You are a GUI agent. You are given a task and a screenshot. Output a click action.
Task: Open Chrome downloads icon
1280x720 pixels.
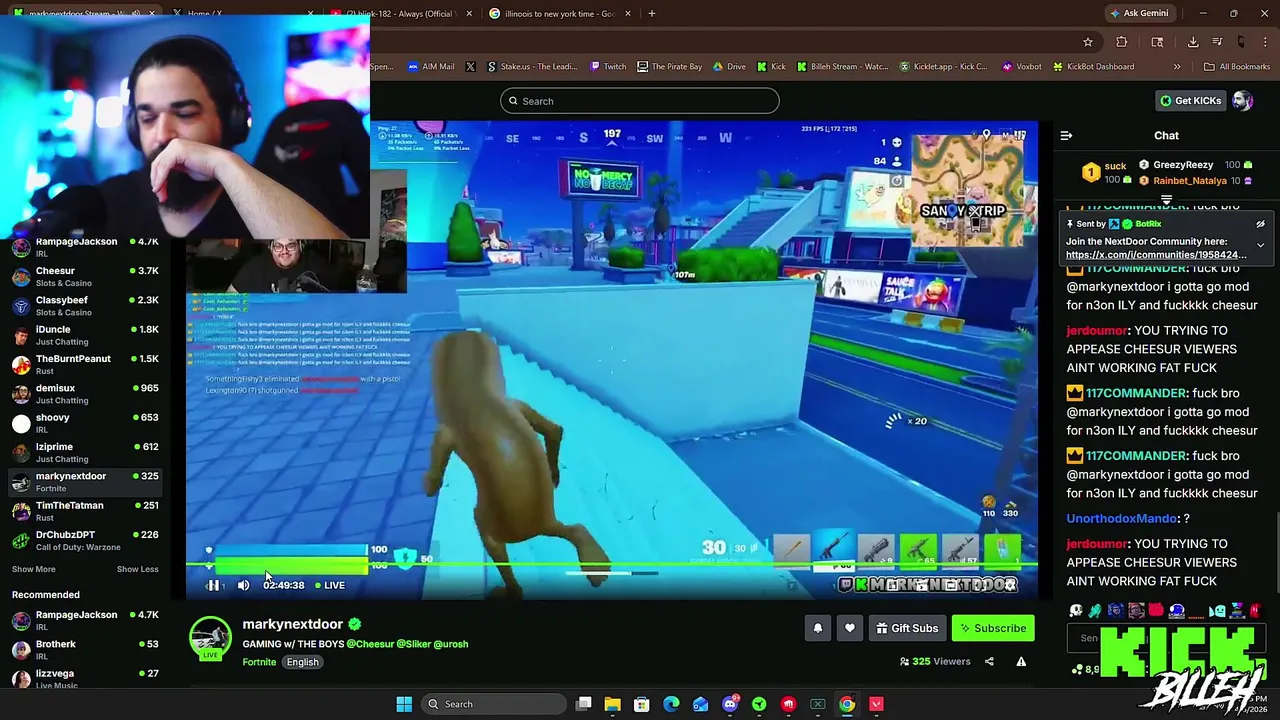tap(1193, 42)
